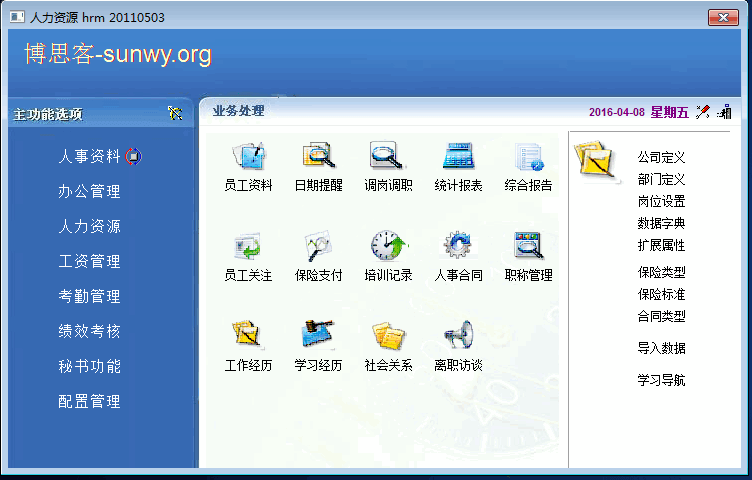Open the 数据字典 data dictionary link

[x=661, y=223]
